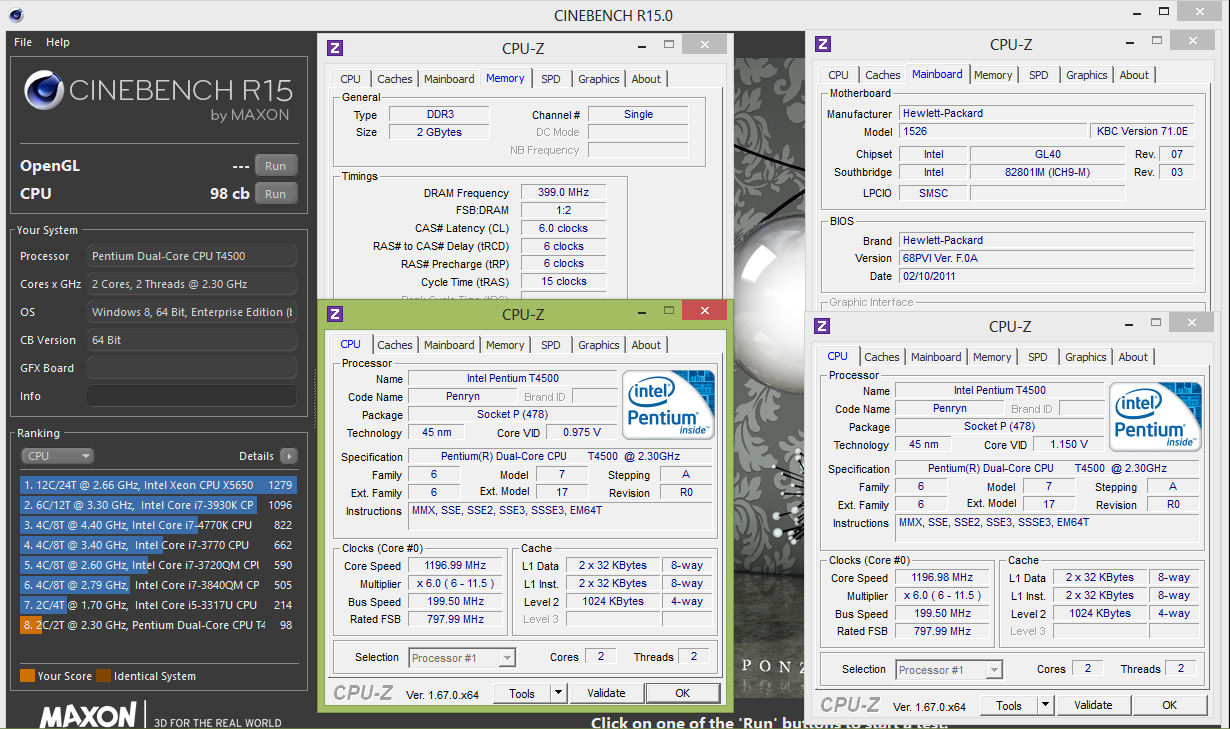Click Core VID value 1.150 V in white CPU-tab CPU-Z window

pos(1069,445)
